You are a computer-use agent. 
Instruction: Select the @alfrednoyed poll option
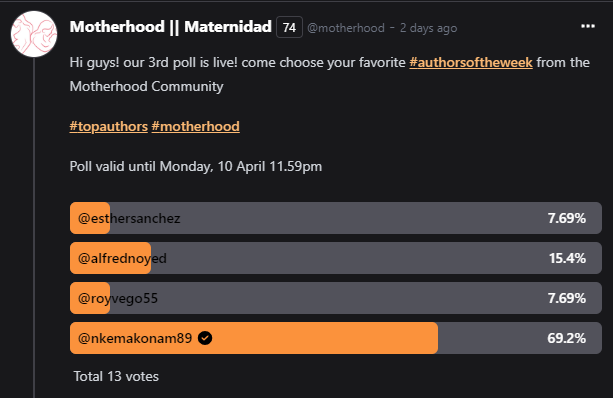tap(336, 258)
